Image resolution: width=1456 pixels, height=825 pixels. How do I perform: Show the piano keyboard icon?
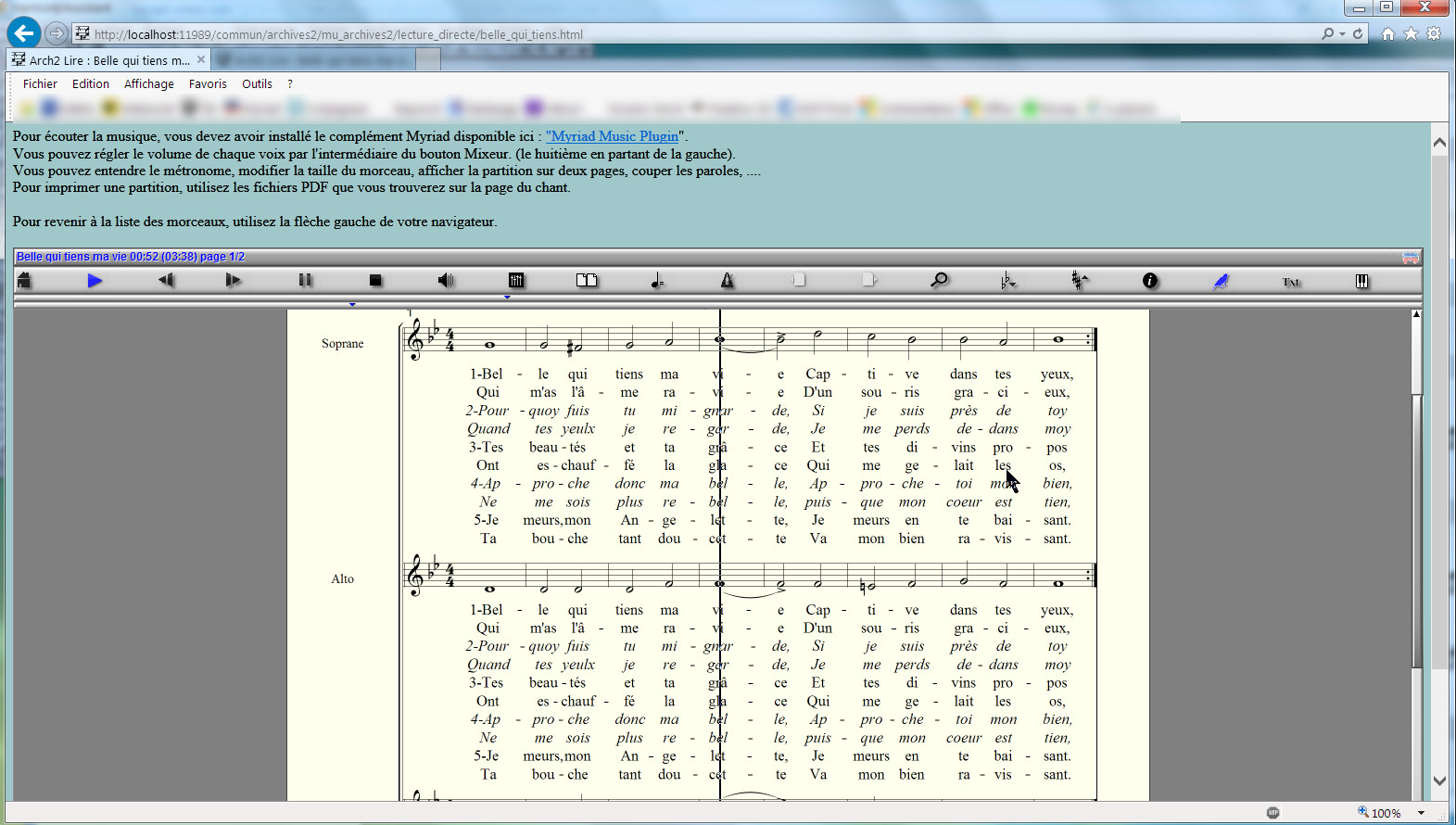pos(1361,280)
